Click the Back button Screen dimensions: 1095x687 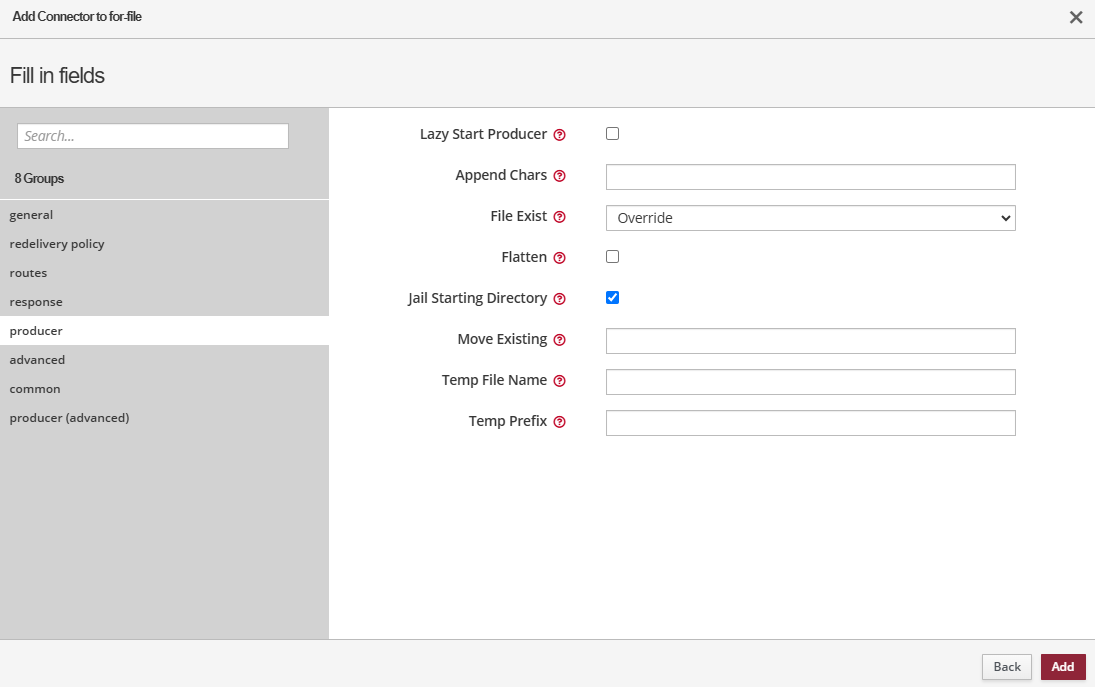click(x=1006, y=667)
